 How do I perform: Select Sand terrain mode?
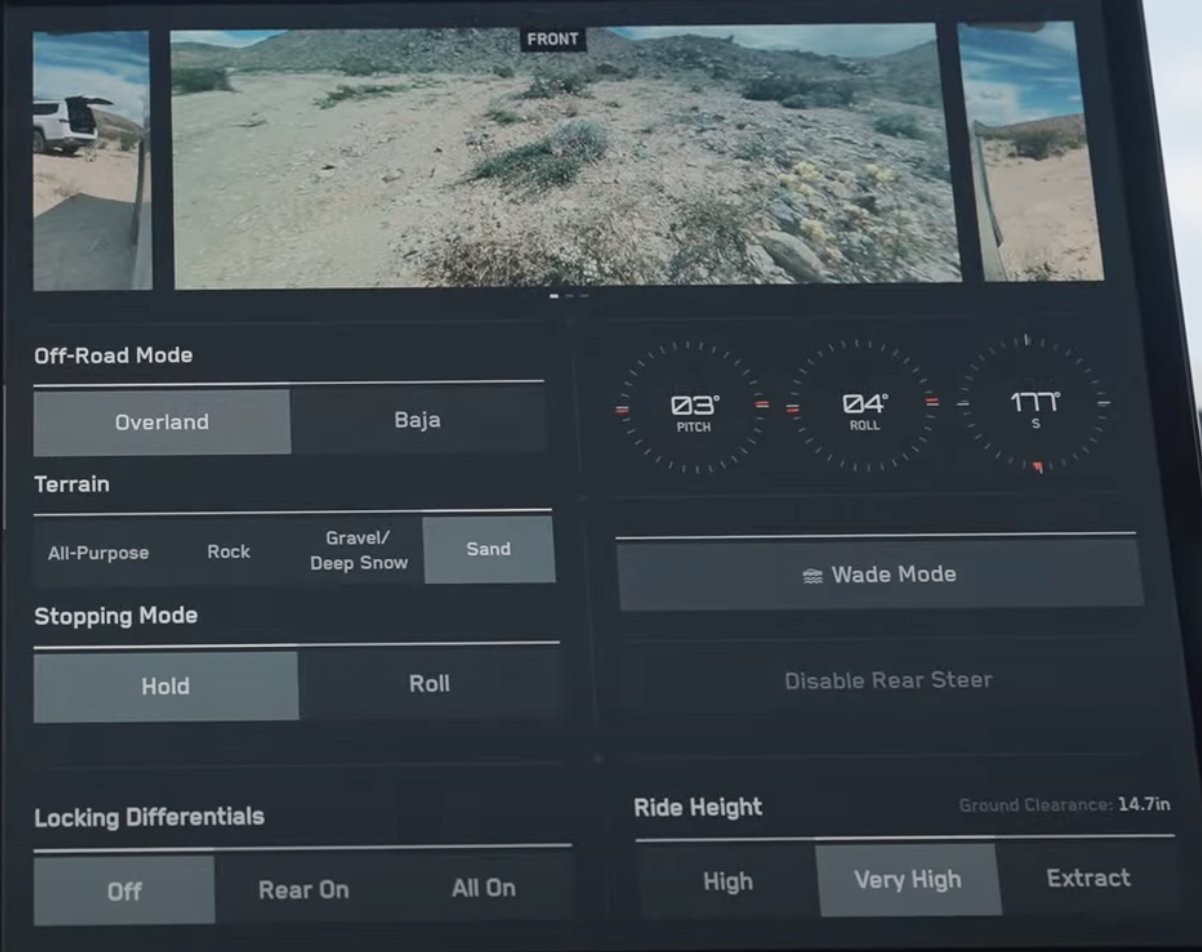488,549
